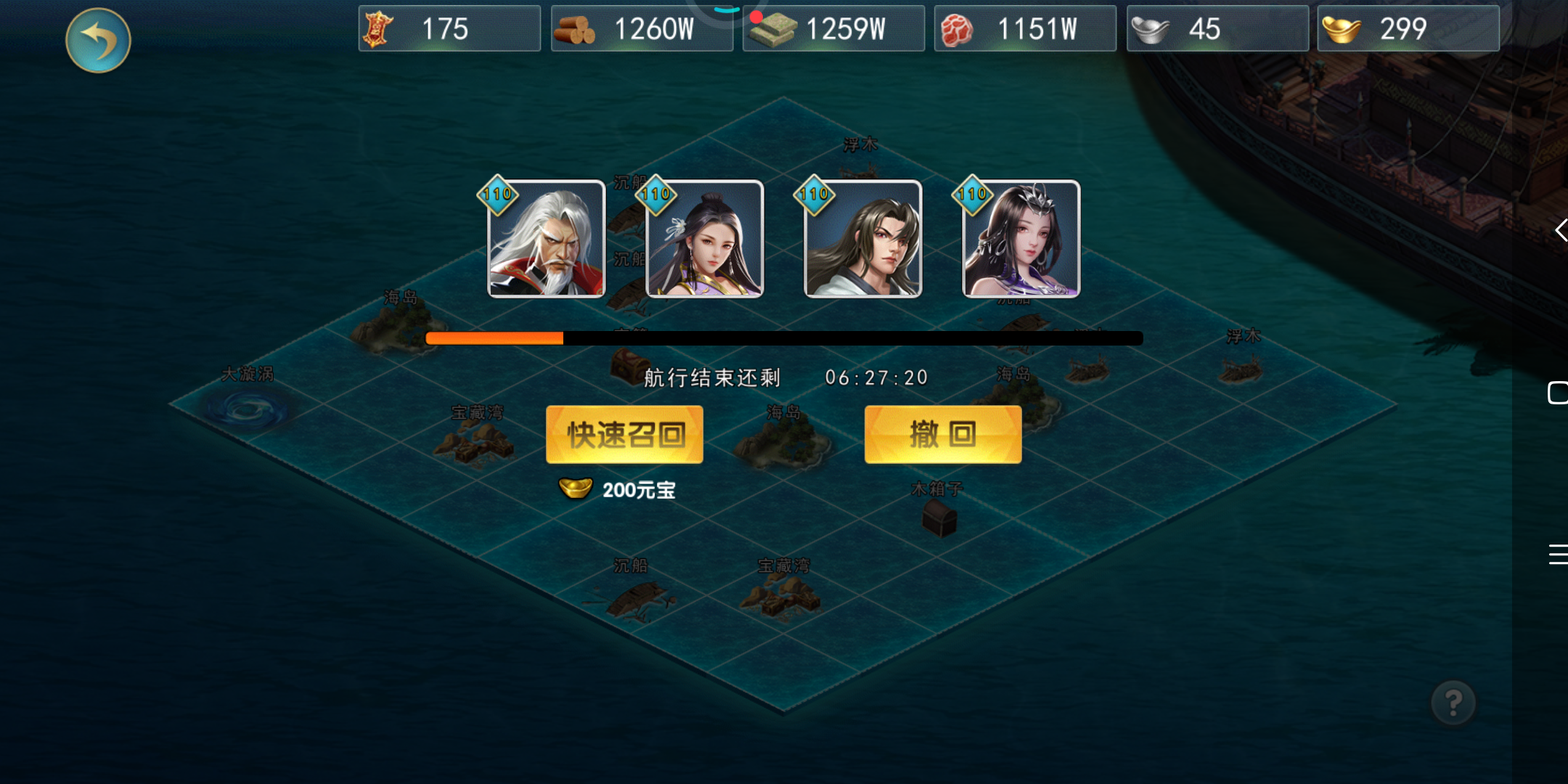Select the meat food resource 1151W

(x=1025, y=29)
